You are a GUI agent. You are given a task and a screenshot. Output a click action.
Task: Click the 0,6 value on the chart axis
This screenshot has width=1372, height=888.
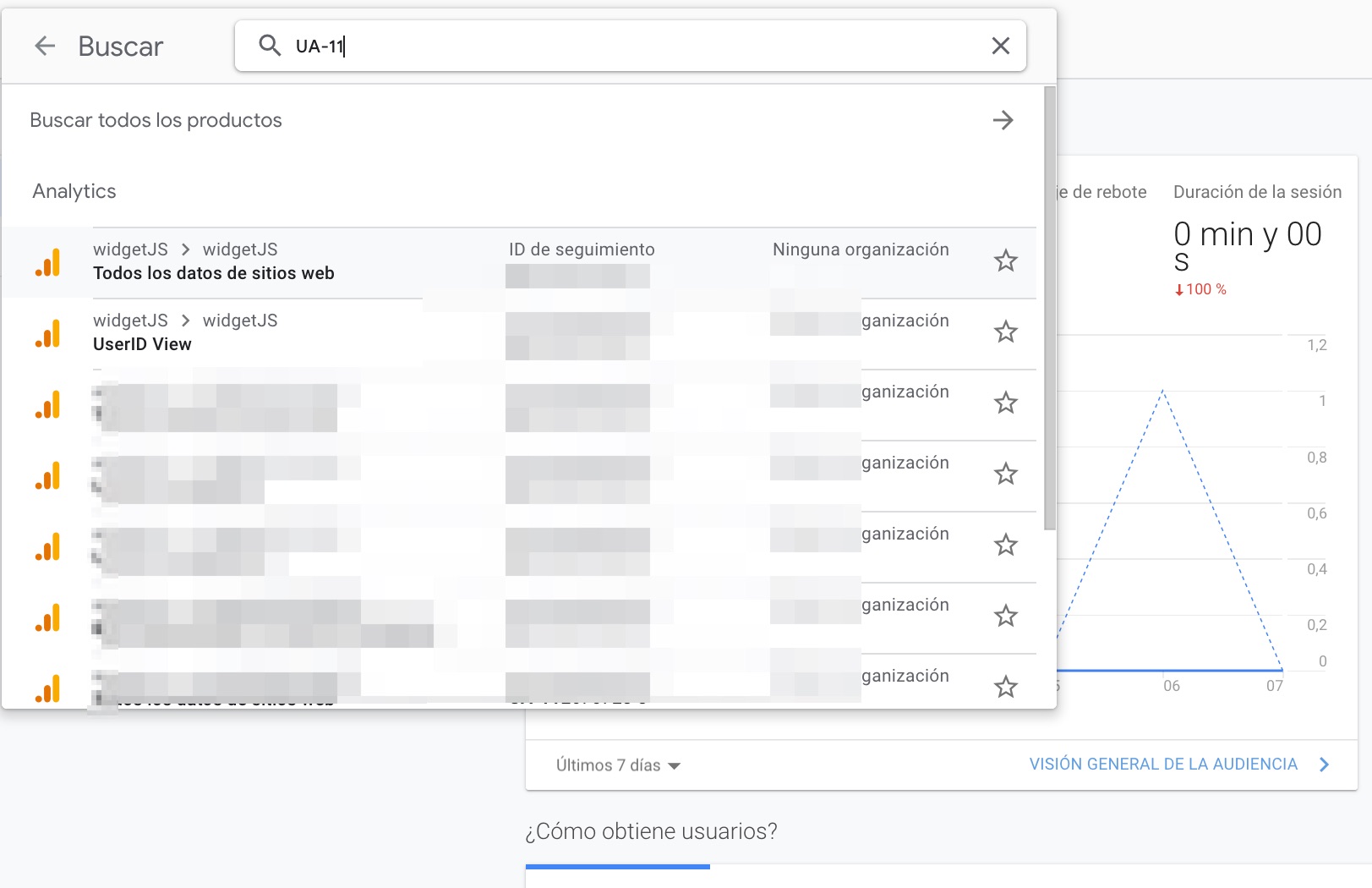(1317, 513)
